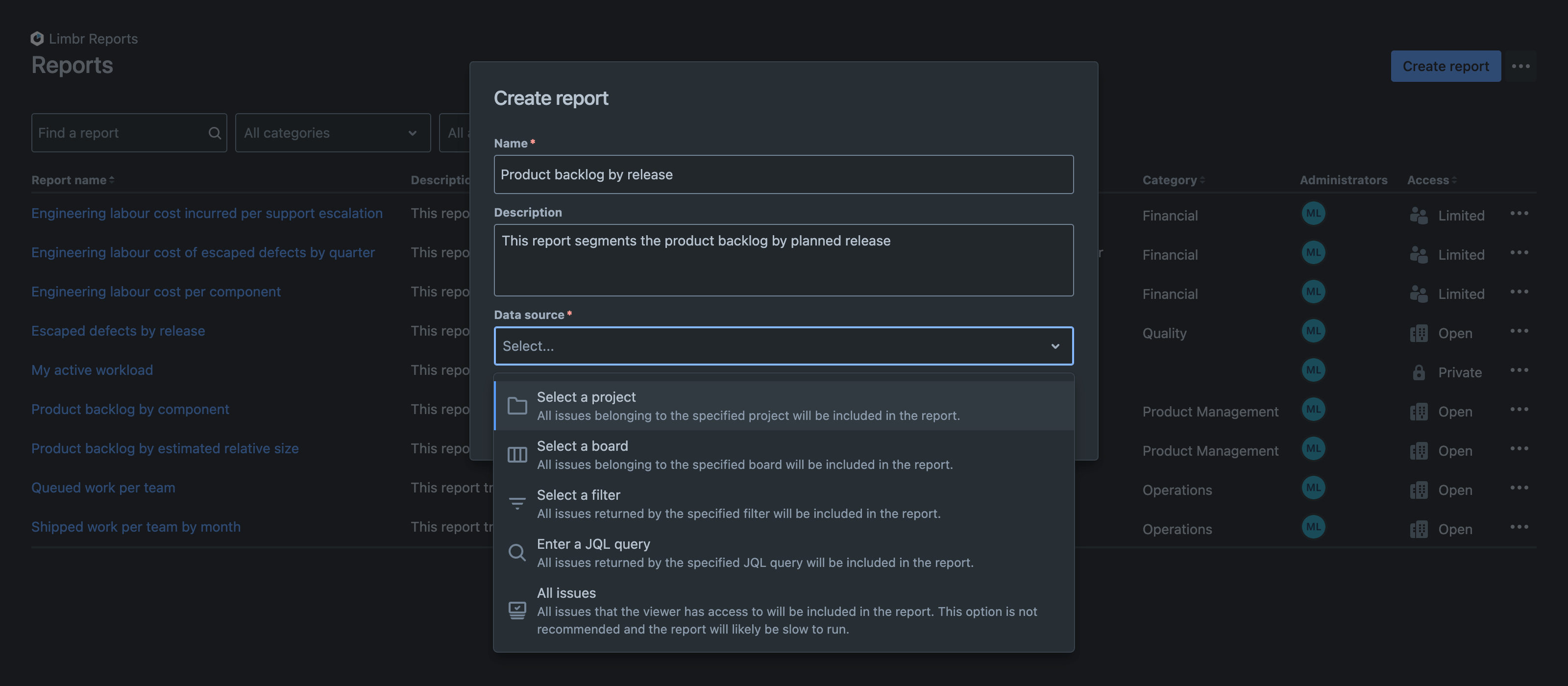Open Escaped defects by release report

118,331
